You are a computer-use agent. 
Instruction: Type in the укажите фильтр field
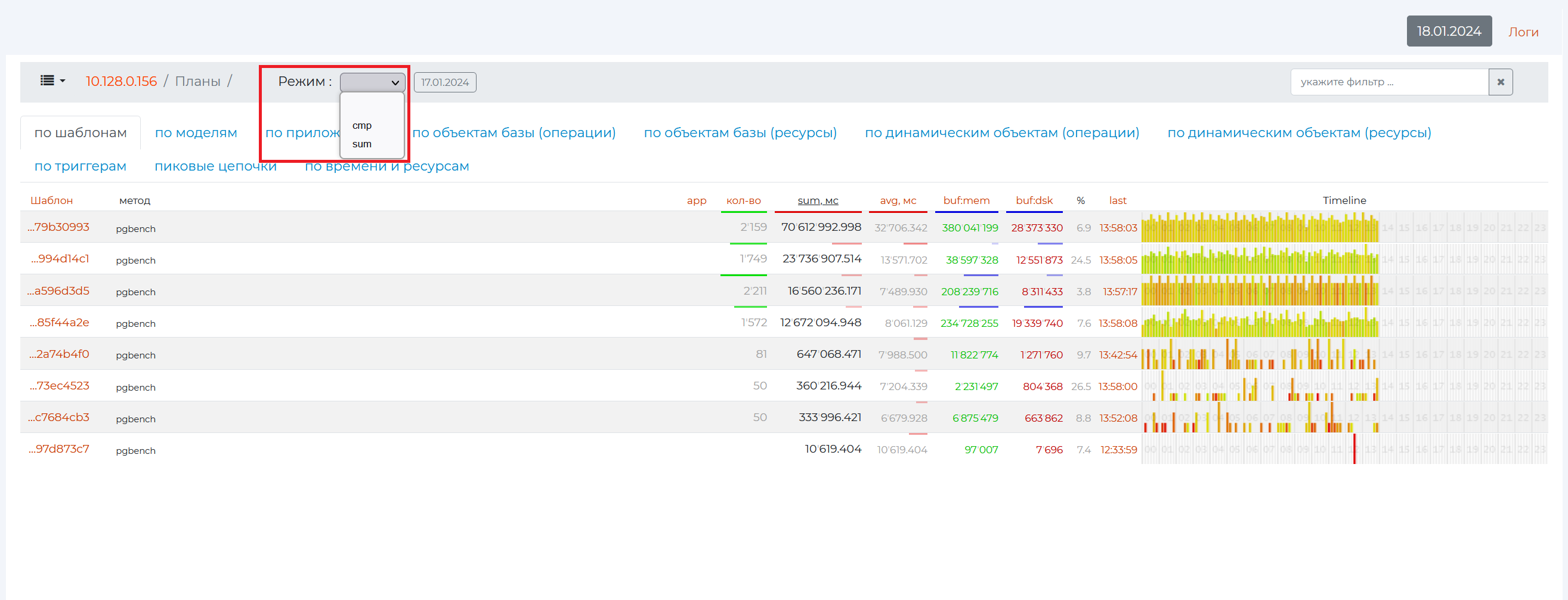click(1388, 82)
